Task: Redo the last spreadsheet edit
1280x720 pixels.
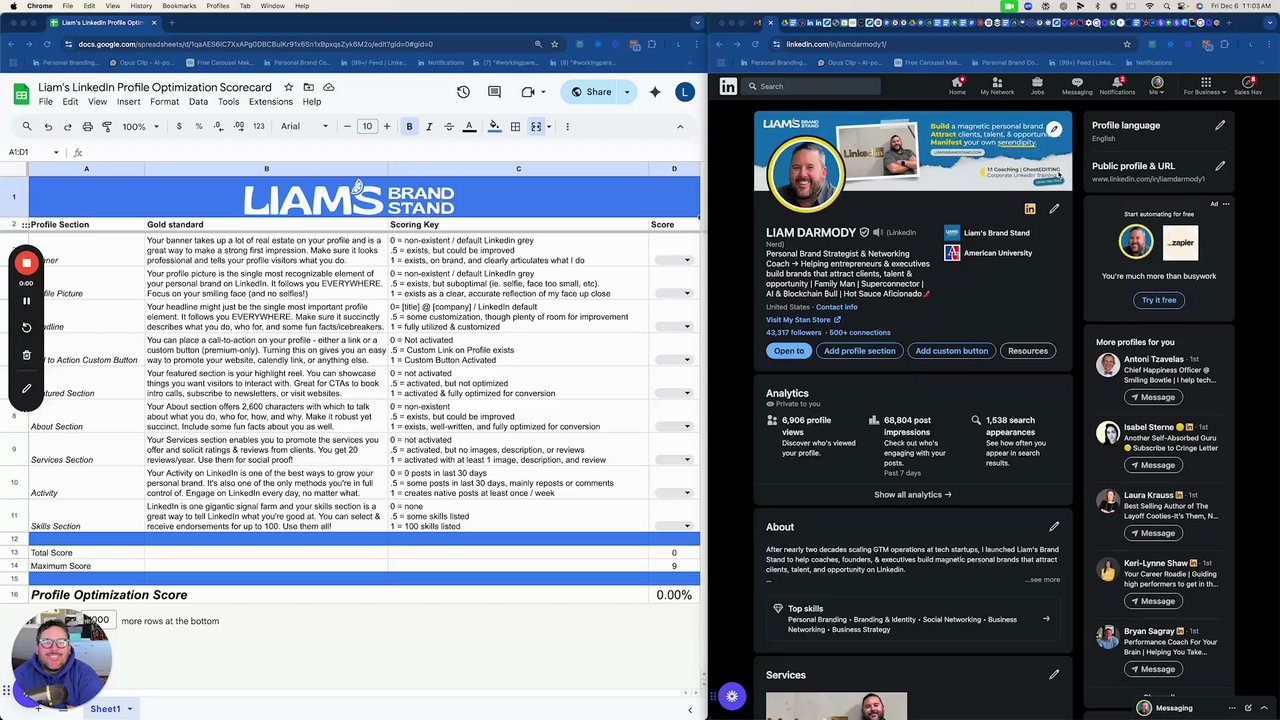Action: (x=67, y=127)
